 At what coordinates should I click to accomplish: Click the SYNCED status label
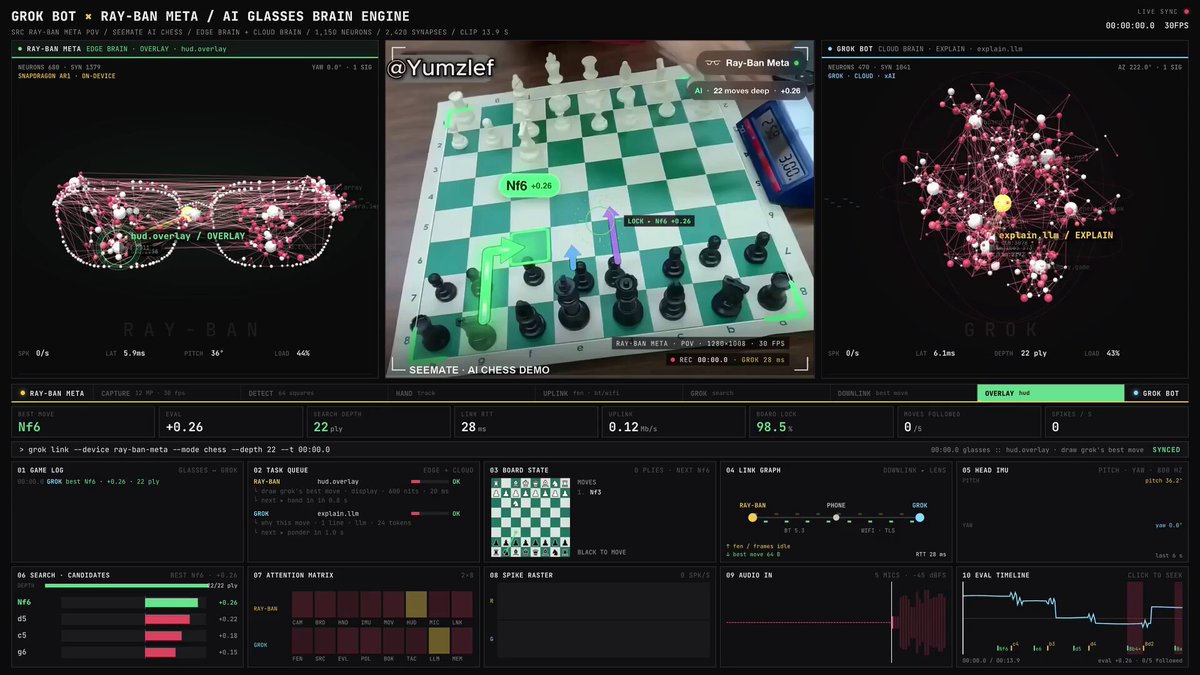1166,450
